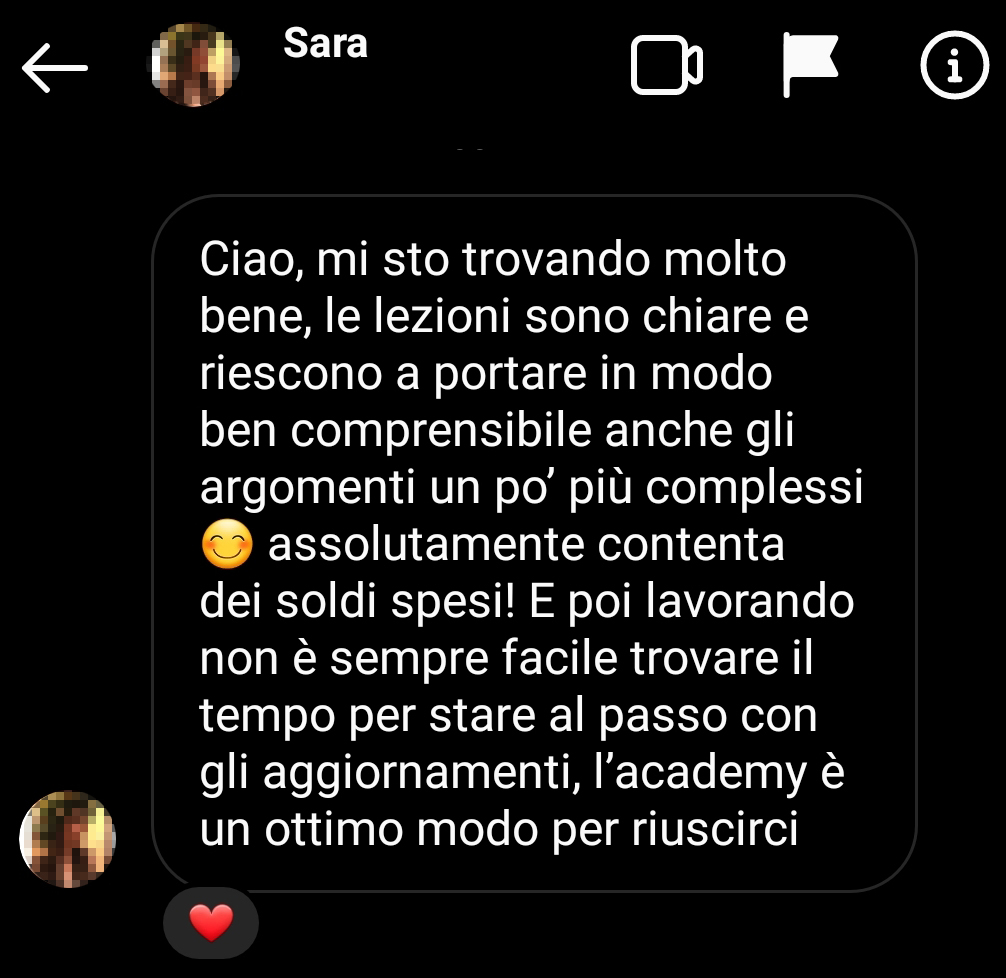The height and width of the screenshot is (978, 1006).
Task: Select the message bubble from Sara
Action: [x=534, y=544]
